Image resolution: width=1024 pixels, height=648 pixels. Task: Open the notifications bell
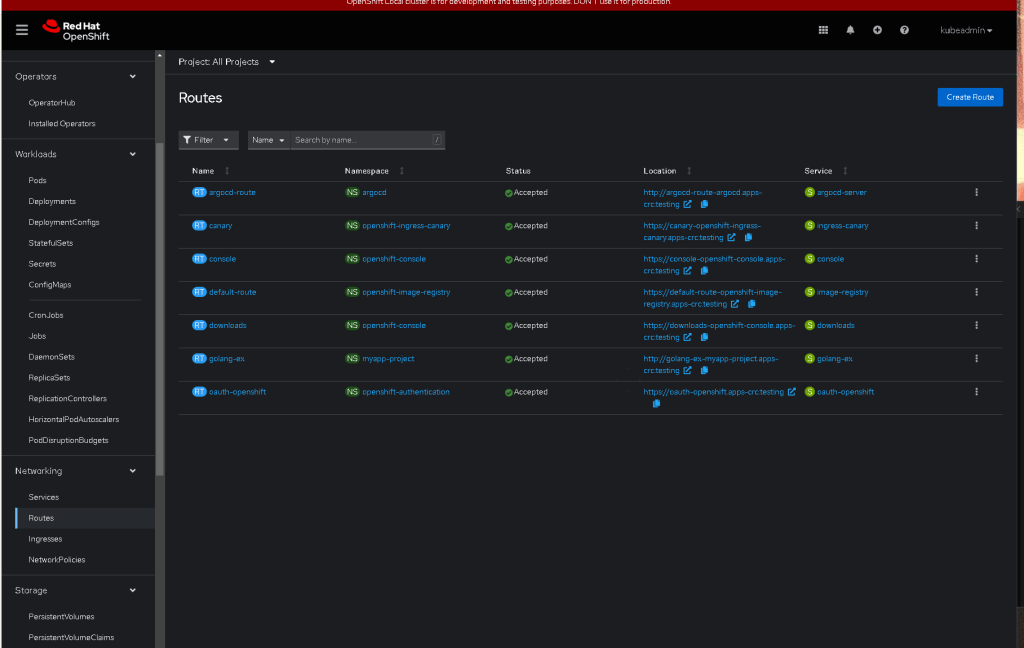(850, 30)
